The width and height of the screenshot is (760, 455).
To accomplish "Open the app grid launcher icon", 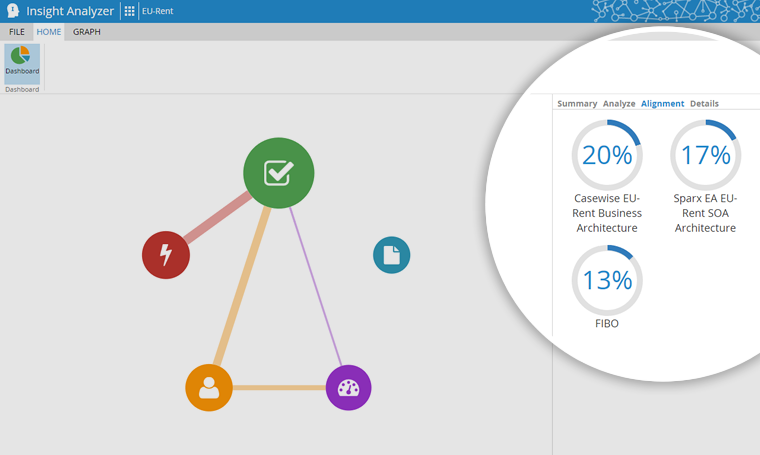I will pos(129,11).
